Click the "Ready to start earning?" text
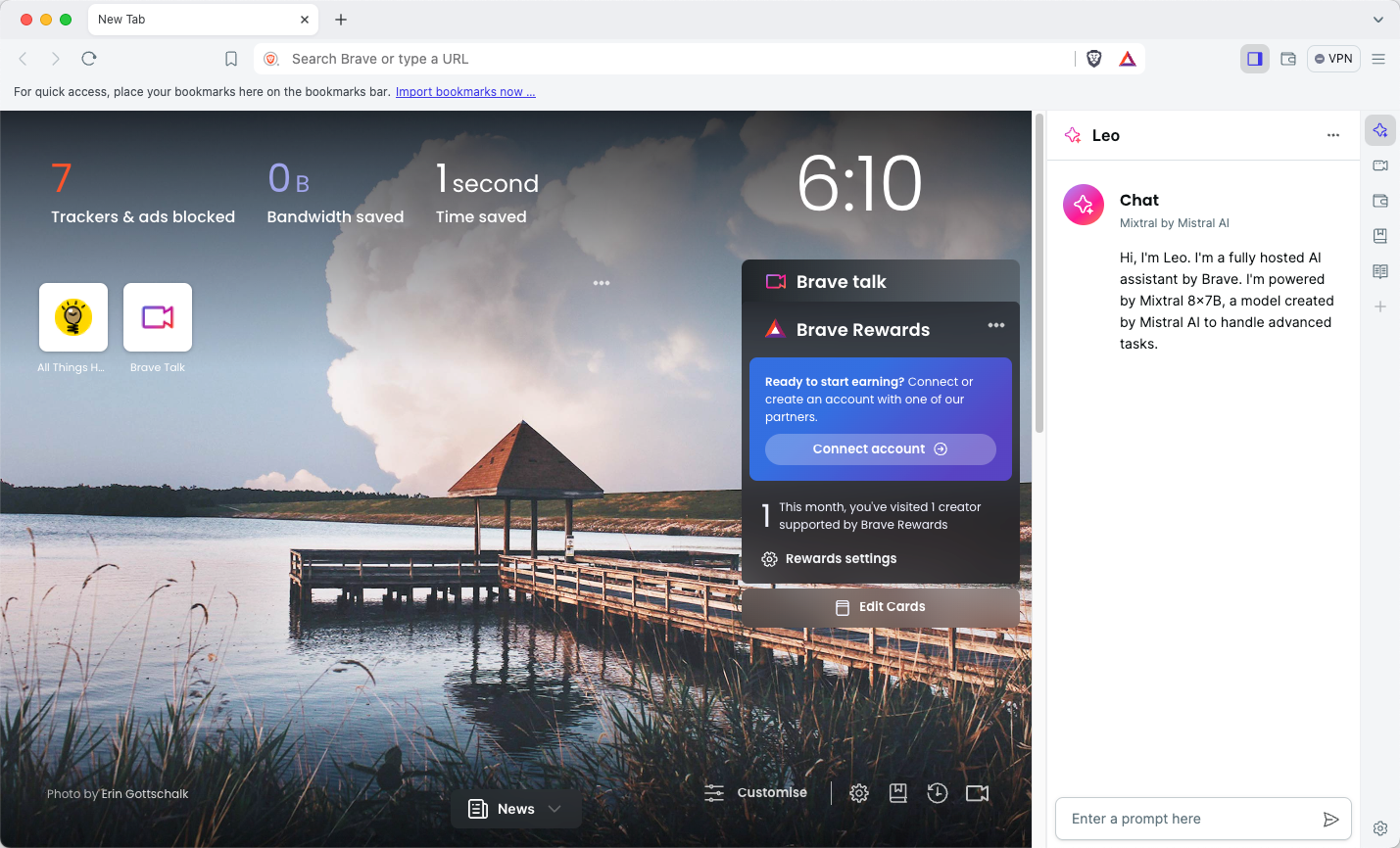 point(835,382)
